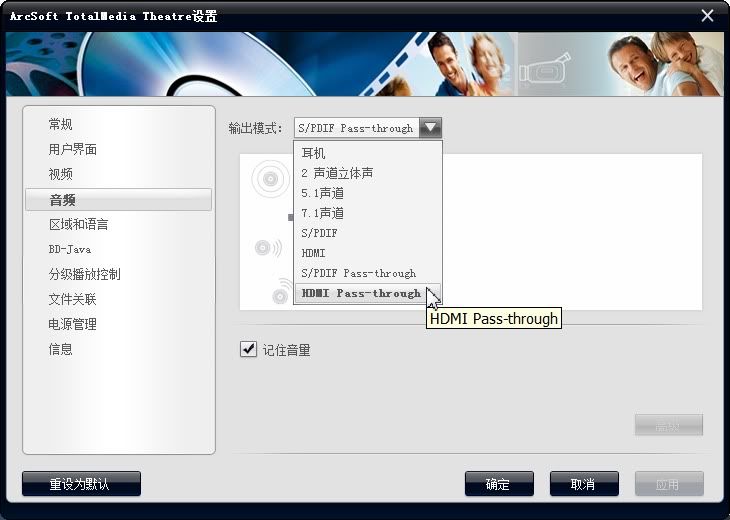Pick the S/PDIF output option
Viewport: 730px width, 520px height.
coord(368,233)
